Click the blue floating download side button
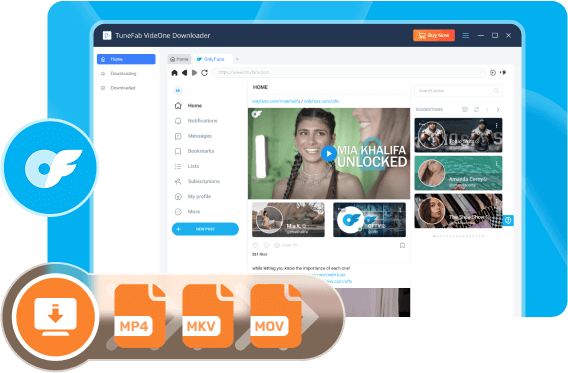The image size is (568, 373). click(x=508, y=220)
